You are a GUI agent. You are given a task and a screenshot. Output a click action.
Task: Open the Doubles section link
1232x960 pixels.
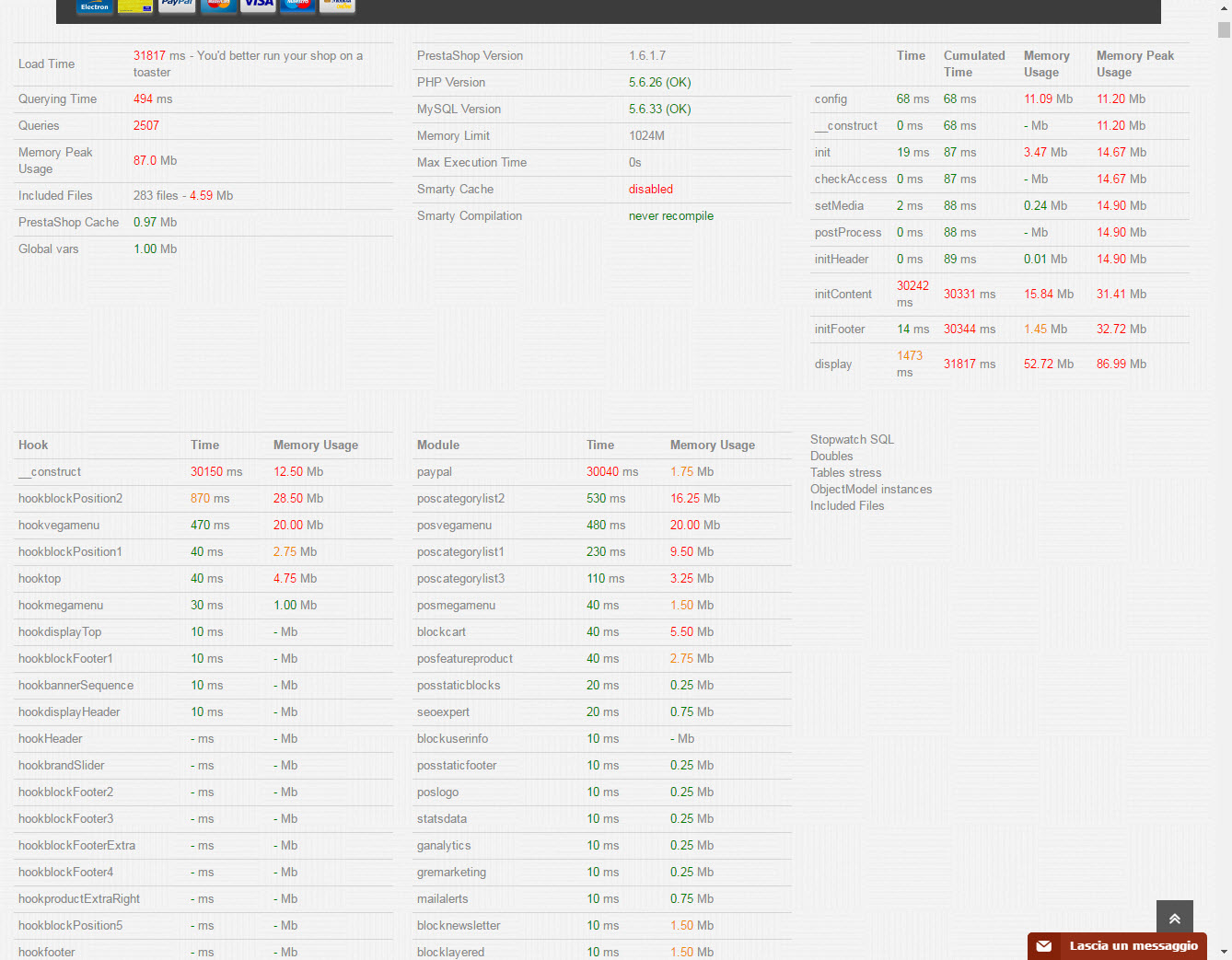[831, 457]
